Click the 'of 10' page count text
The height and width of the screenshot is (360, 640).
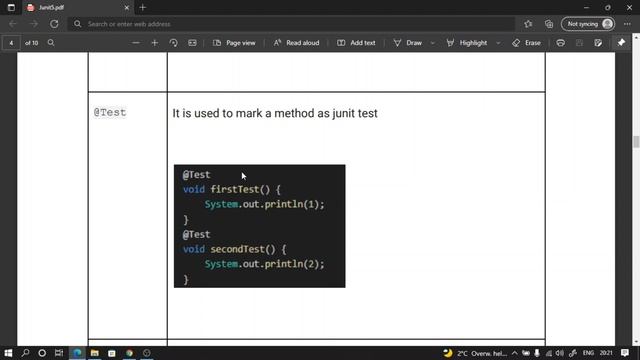31,43
